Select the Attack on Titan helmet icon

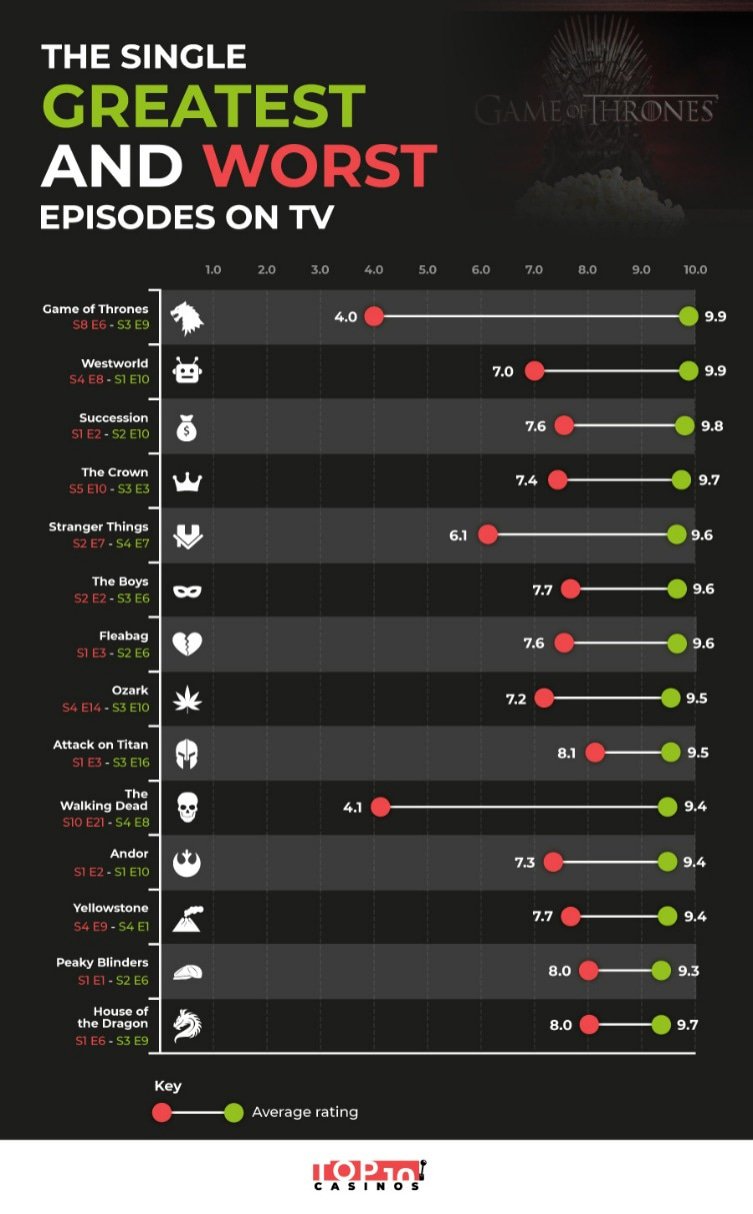click(x=187, y=754)
